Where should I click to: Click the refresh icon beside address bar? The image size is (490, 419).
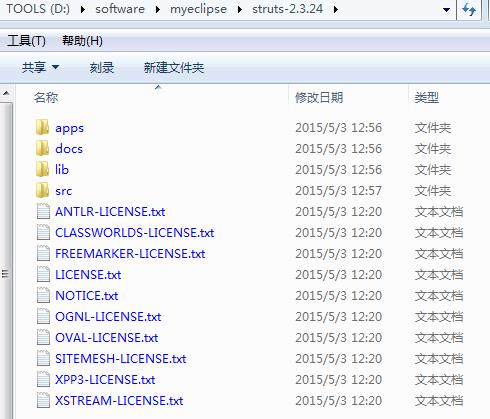tap(469, 10)
